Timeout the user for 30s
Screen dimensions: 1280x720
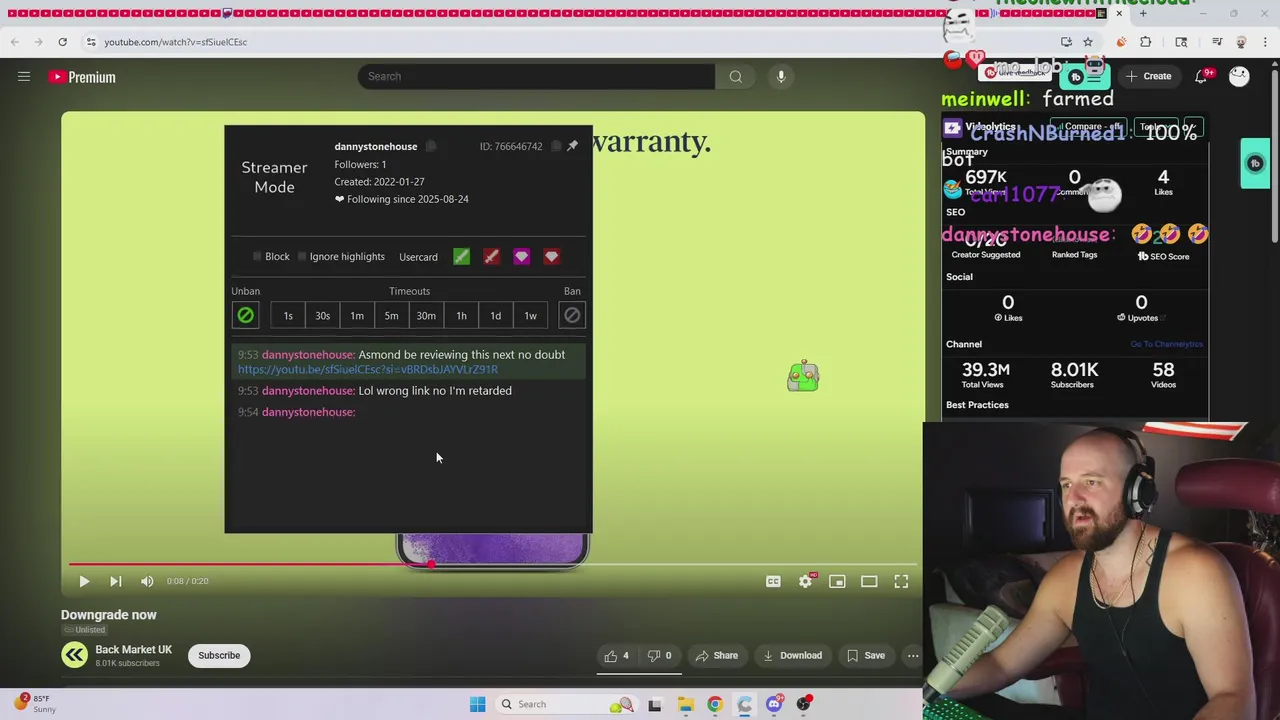point(322,316)
